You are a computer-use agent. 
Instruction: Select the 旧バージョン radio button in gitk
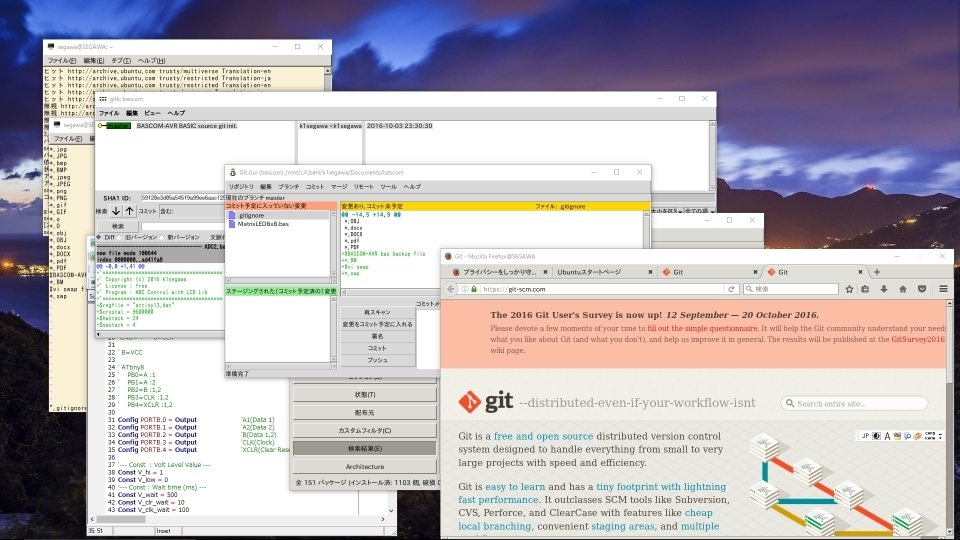(121, 237)
